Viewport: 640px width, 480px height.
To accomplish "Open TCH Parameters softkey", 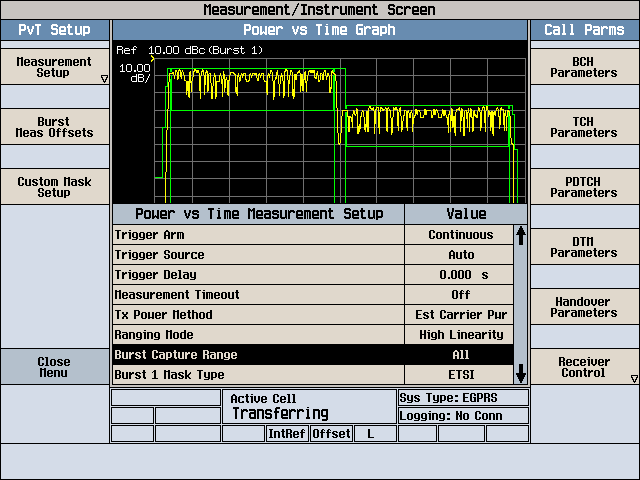I will (585, 127).
